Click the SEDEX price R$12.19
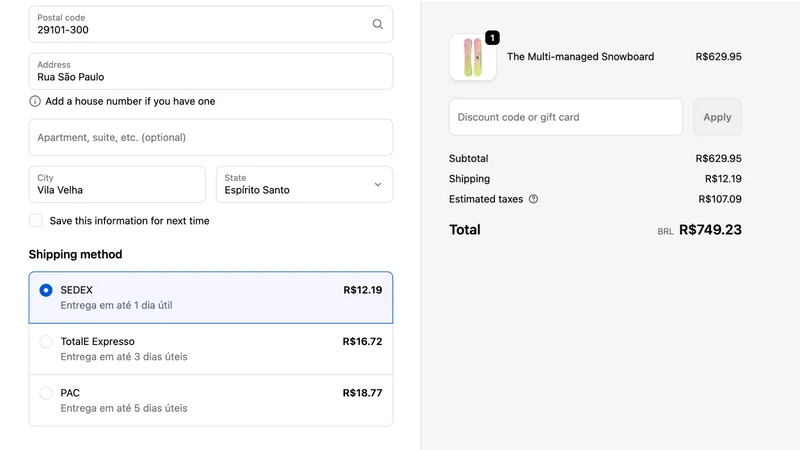Viewport: 800px width, 450px height. (x=362, y=290)
